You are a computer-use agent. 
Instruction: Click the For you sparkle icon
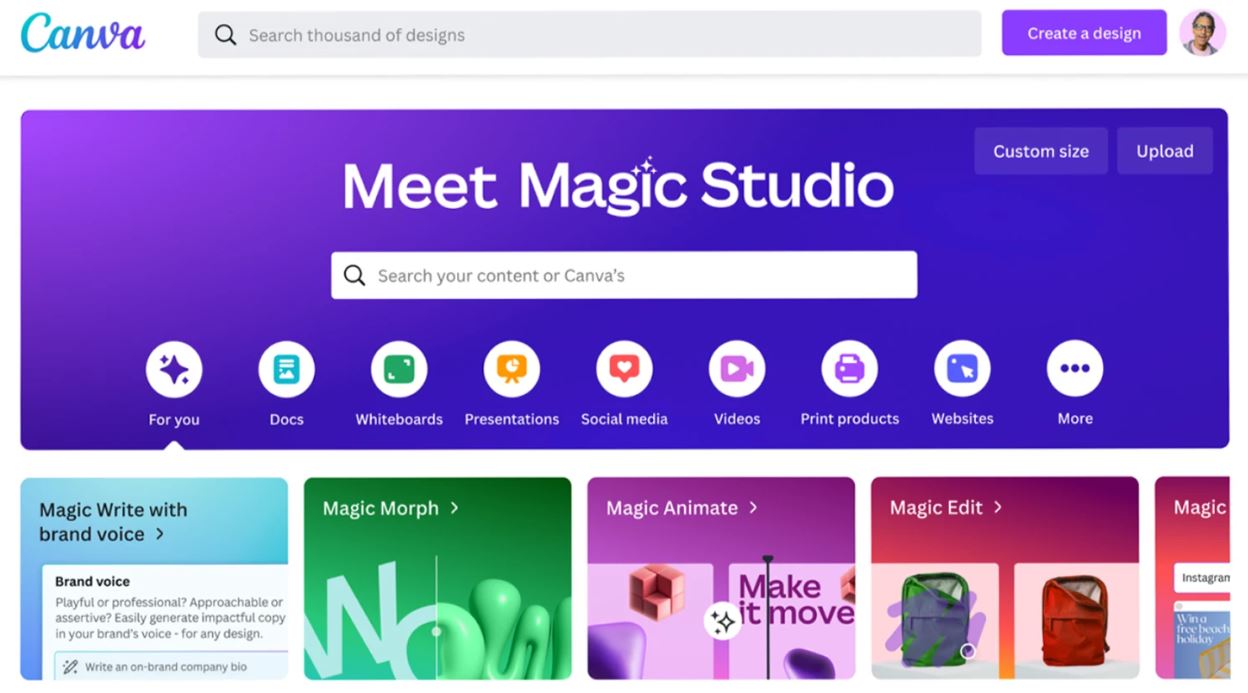[x=174, y=369]
